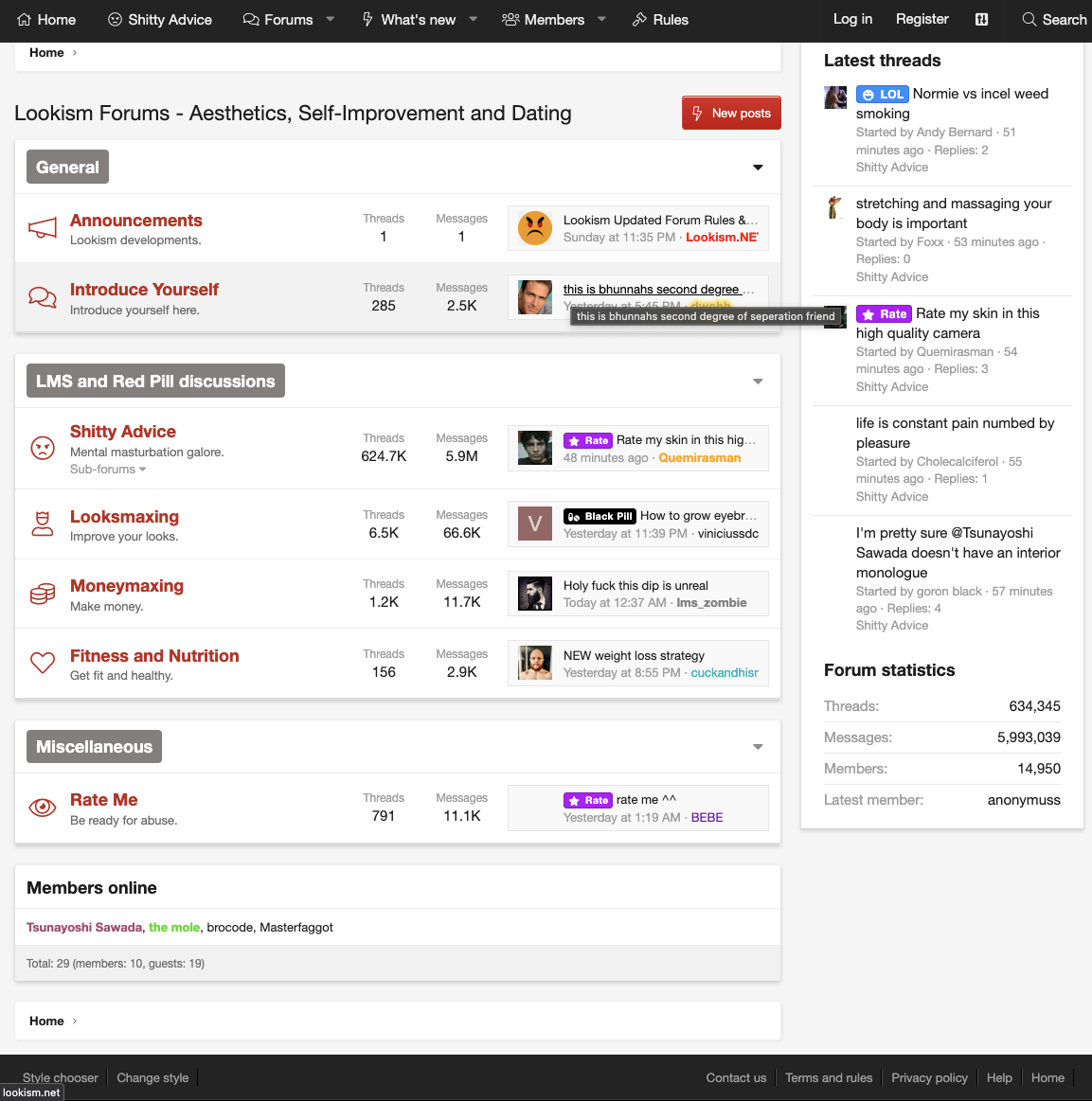Click avatar next to stretching and massaging thread

835,207
